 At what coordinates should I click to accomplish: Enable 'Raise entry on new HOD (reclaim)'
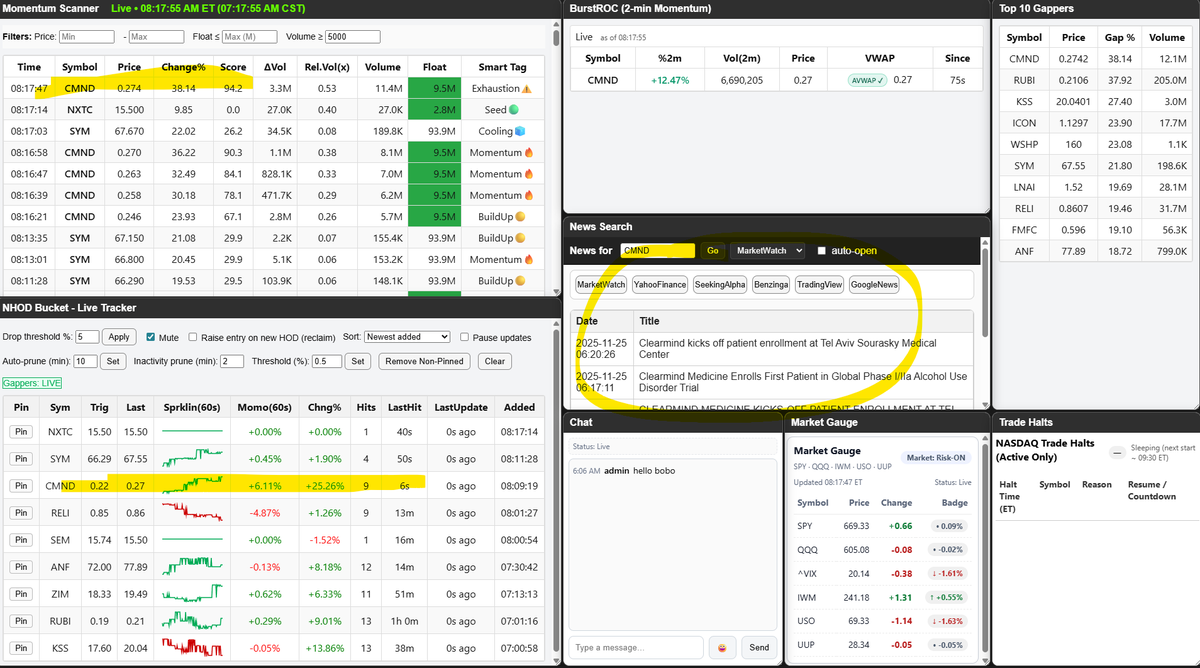pos(192,337)
